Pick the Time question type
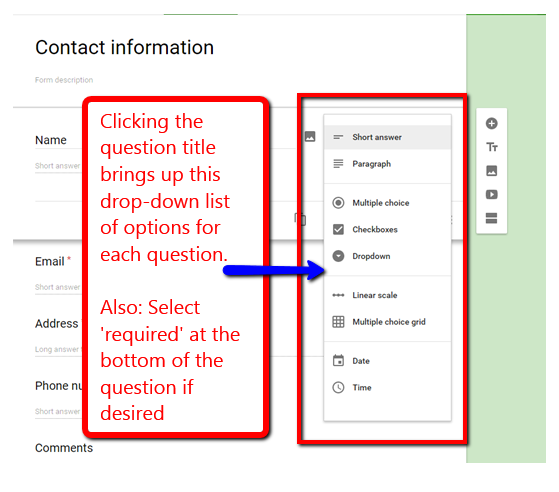 [387, 388]
